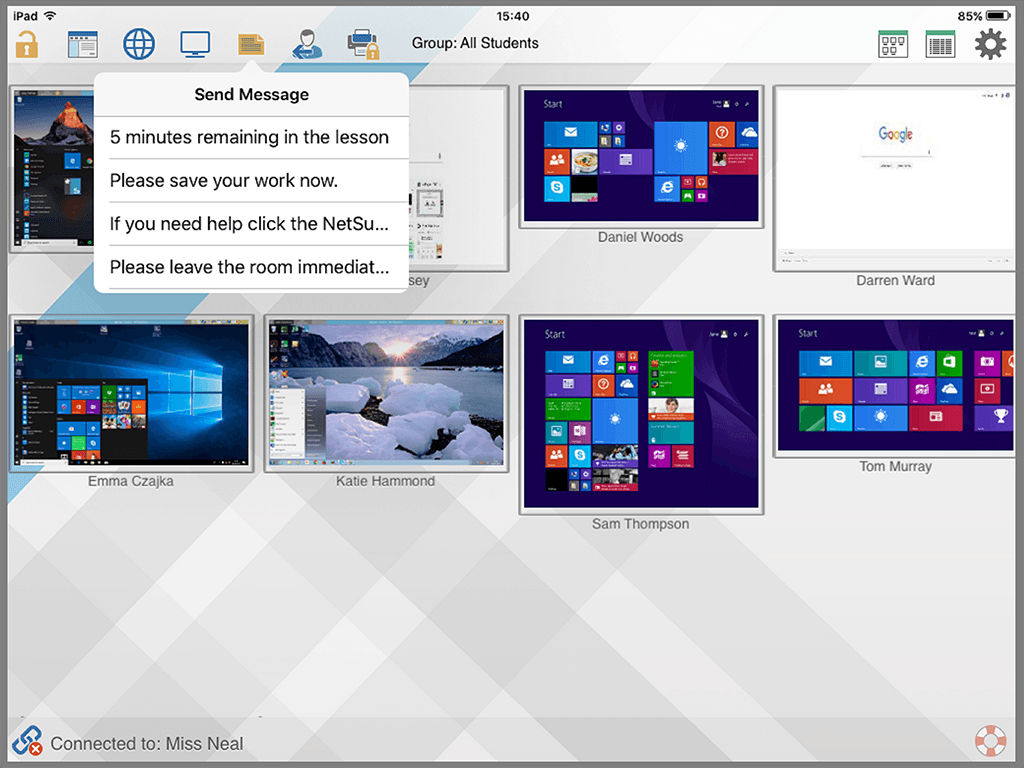
Task: Click the Group: All Students label
Action: click(475, 44)
